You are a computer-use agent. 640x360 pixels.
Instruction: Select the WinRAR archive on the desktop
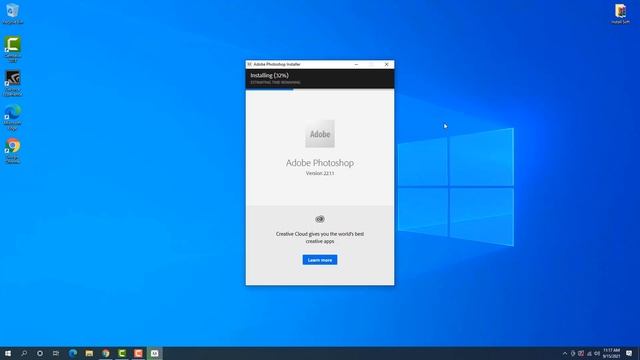coord(620,13)
